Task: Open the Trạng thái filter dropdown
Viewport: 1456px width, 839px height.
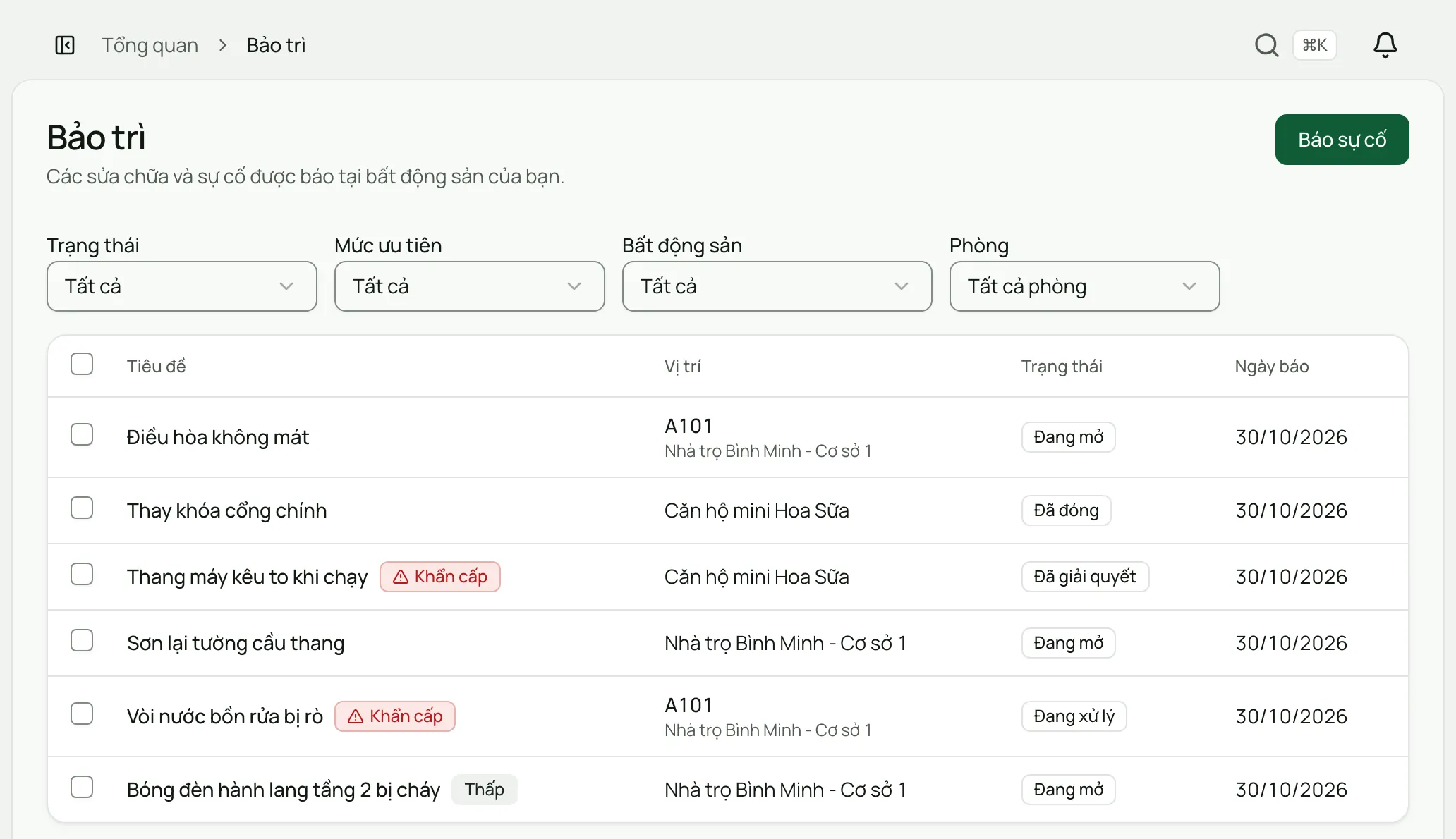Action: coord(182,286)
